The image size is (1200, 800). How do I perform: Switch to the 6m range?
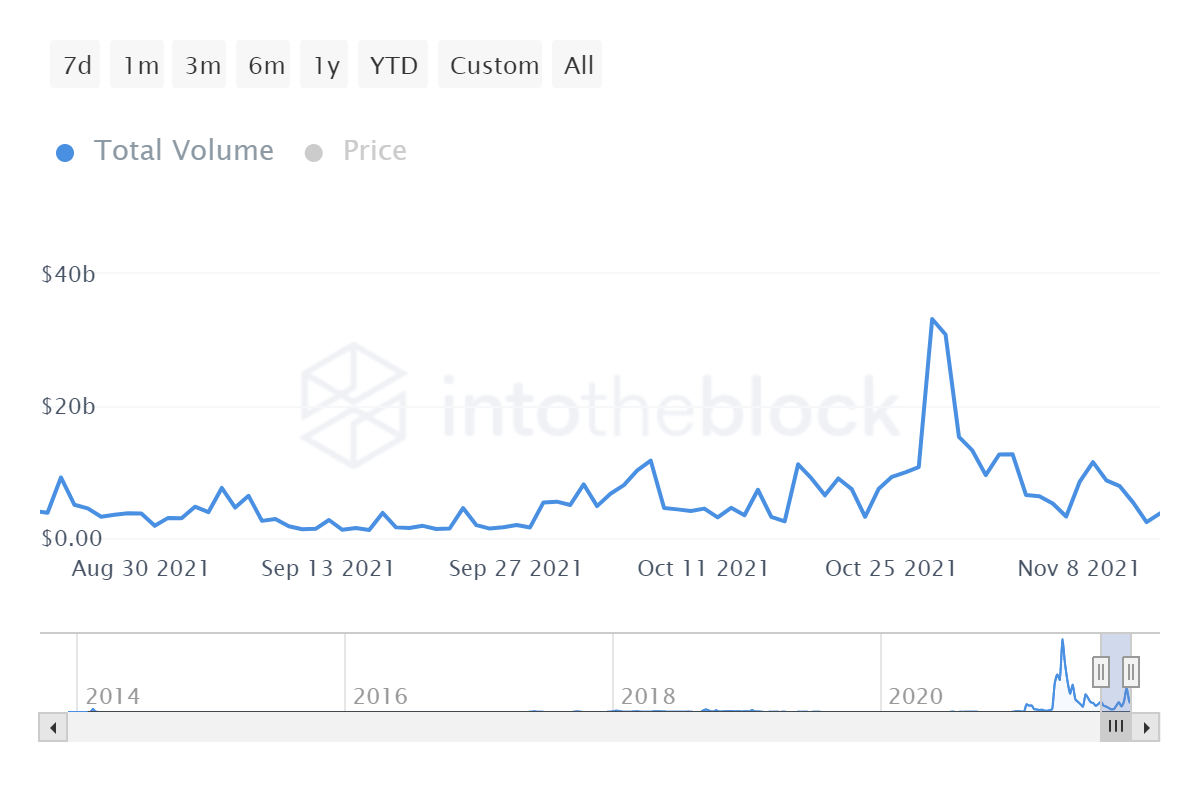[x=266, y=65]
